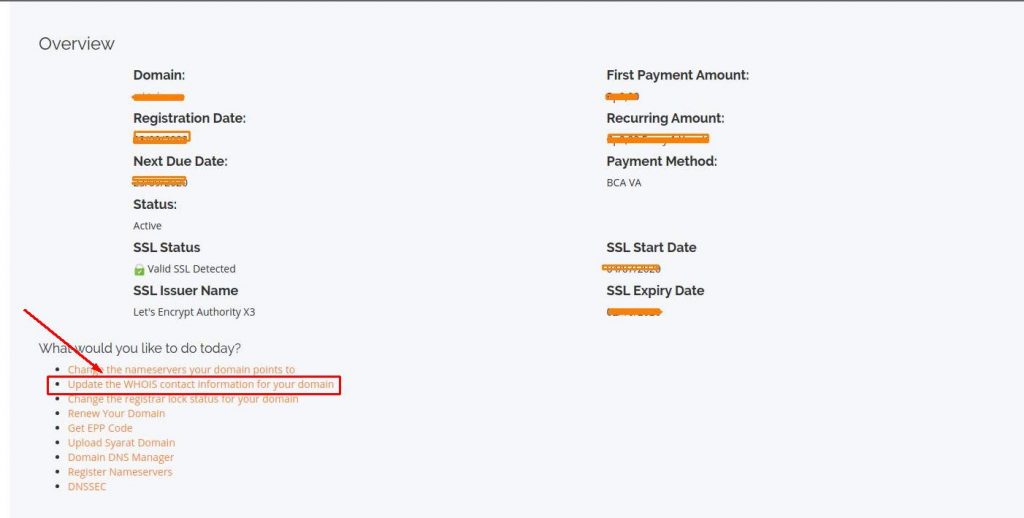This screenshot has width=1024, height=518.
Task: Open Upload Syarat Domain link
Action: point(121,443)
